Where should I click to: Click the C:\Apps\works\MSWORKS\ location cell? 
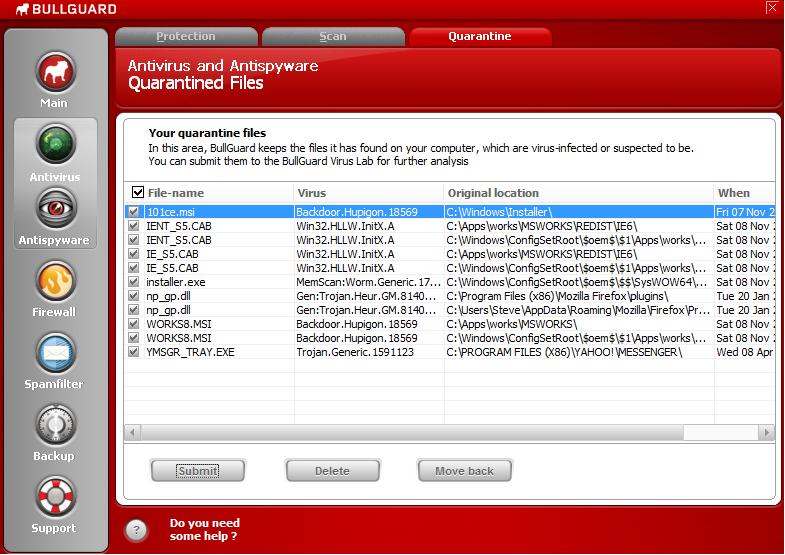[512, 324]
